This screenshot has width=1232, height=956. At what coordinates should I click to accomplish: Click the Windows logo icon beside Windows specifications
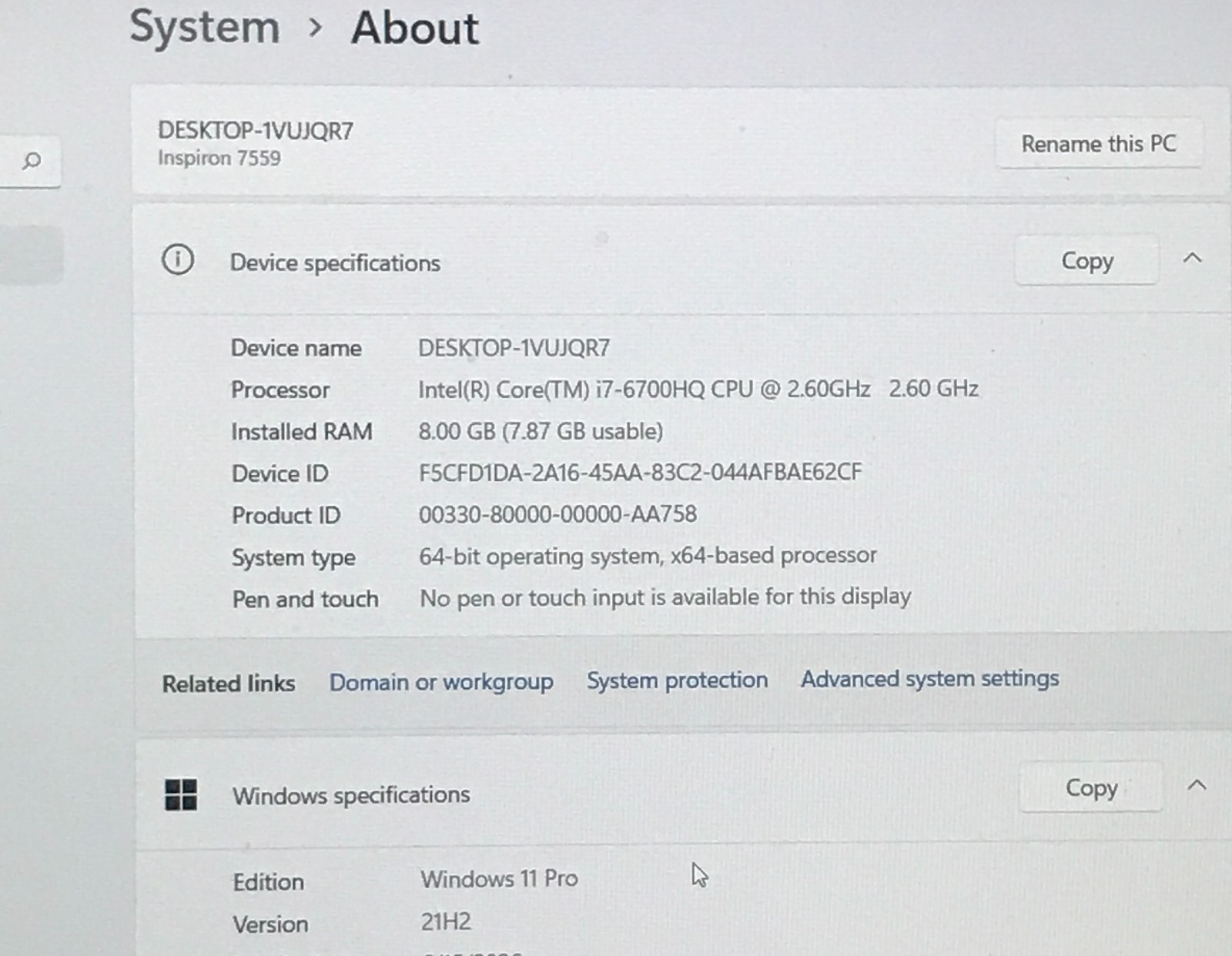point(181,794)
